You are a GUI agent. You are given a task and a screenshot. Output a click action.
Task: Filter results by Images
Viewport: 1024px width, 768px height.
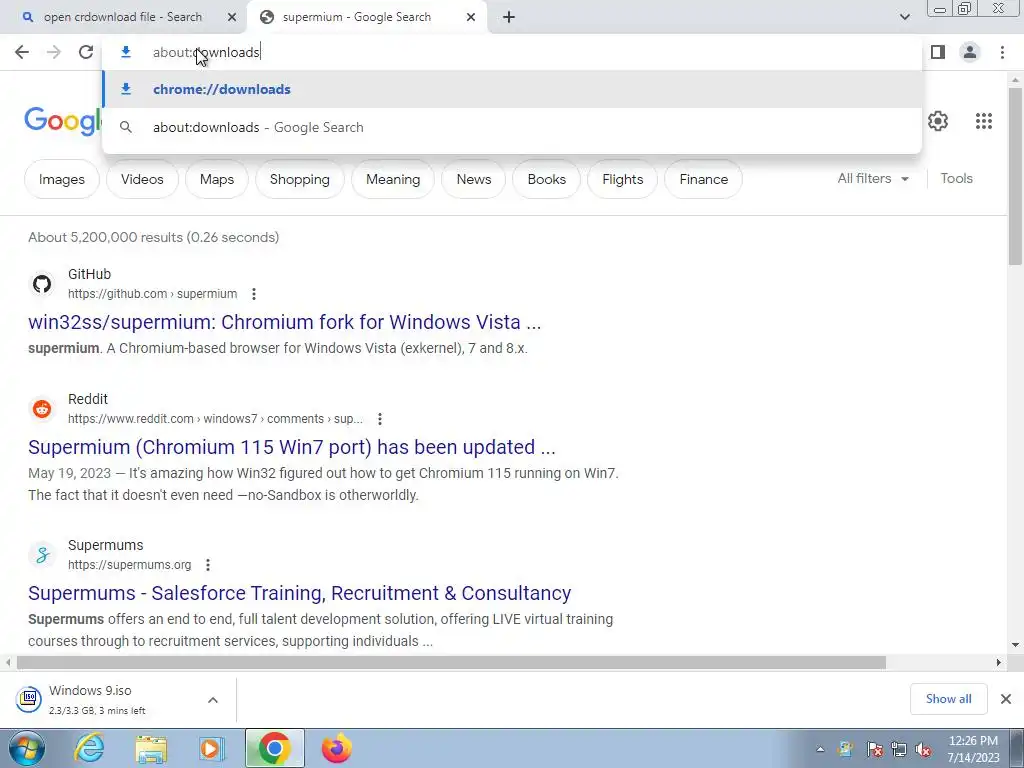62,179
